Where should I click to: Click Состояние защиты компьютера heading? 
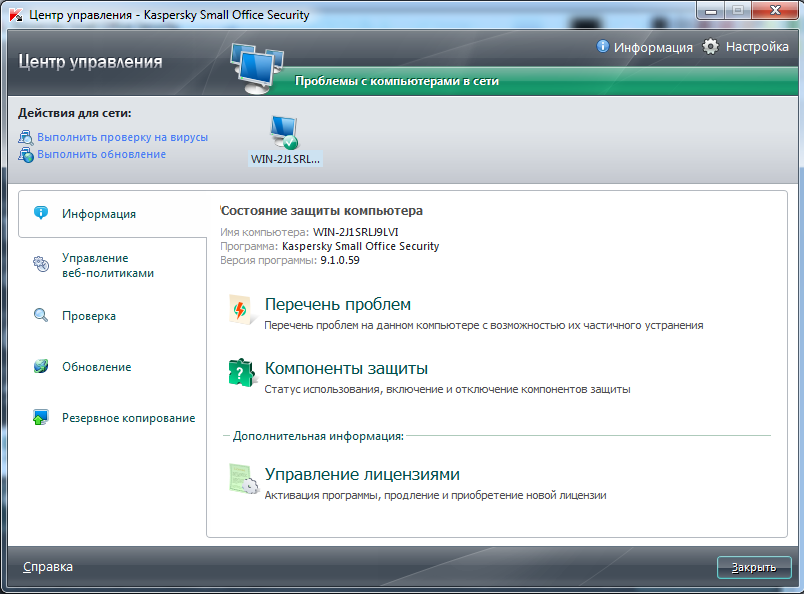tap(321, 211)
